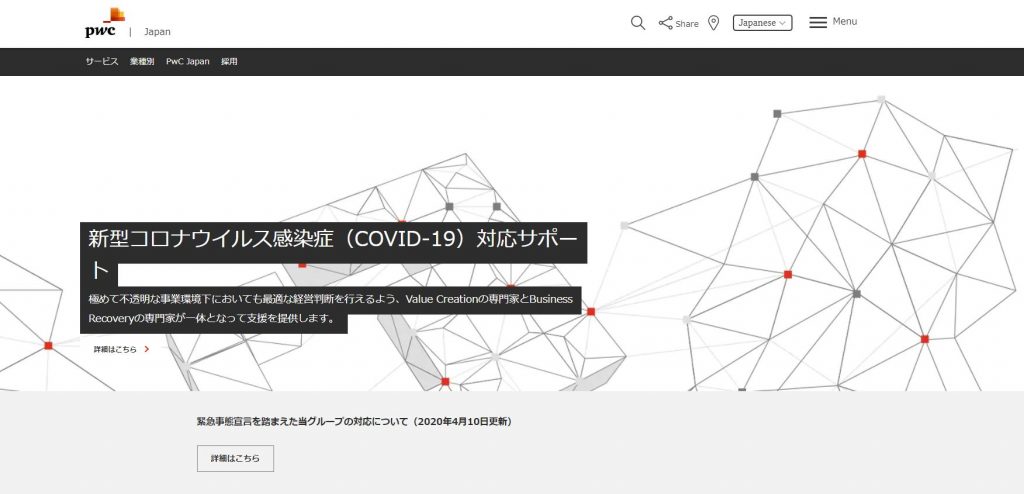Click the Japan territory label
Image resolution: width=1024 pixels, height=494 pixels.
point(157,31)
